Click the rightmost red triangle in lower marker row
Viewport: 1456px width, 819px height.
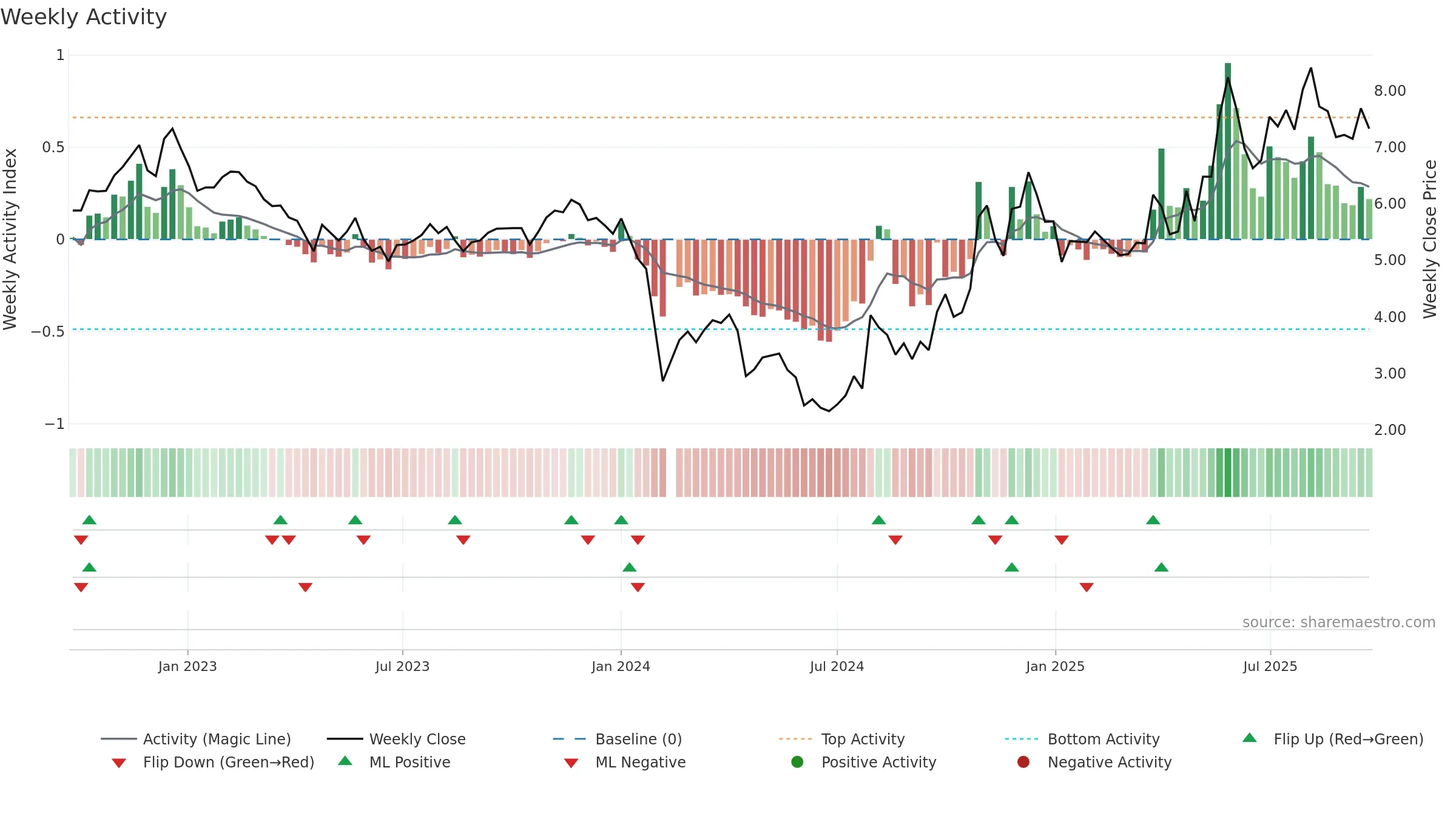coord(1087,587)
